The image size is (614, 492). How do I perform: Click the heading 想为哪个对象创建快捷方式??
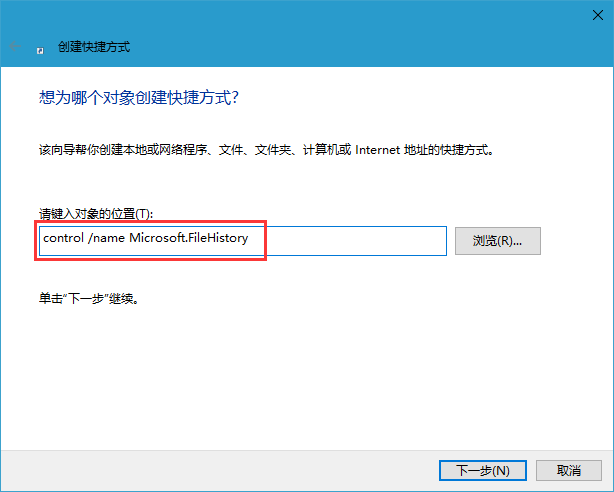point(139,98)
